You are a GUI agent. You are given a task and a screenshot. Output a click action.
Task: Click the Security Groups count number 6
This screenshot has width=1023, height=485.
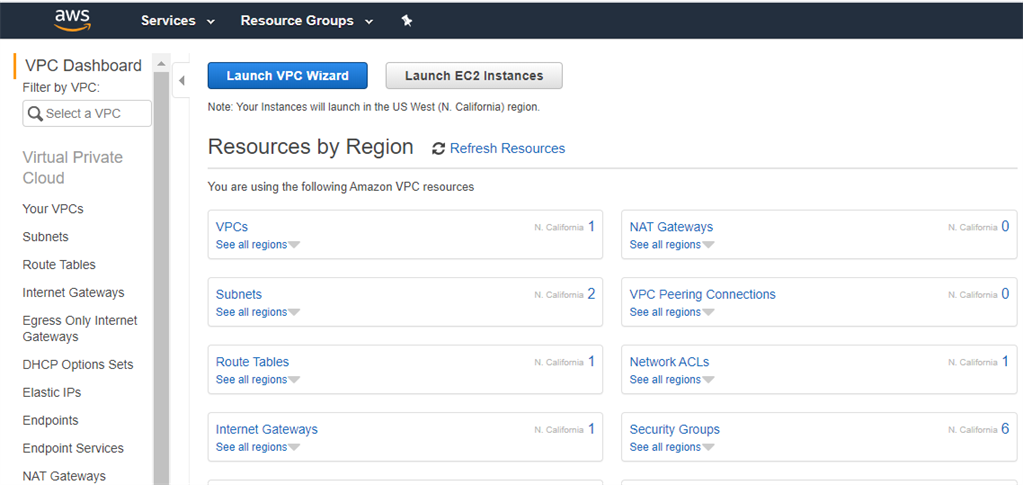(x=1005, y=429)
